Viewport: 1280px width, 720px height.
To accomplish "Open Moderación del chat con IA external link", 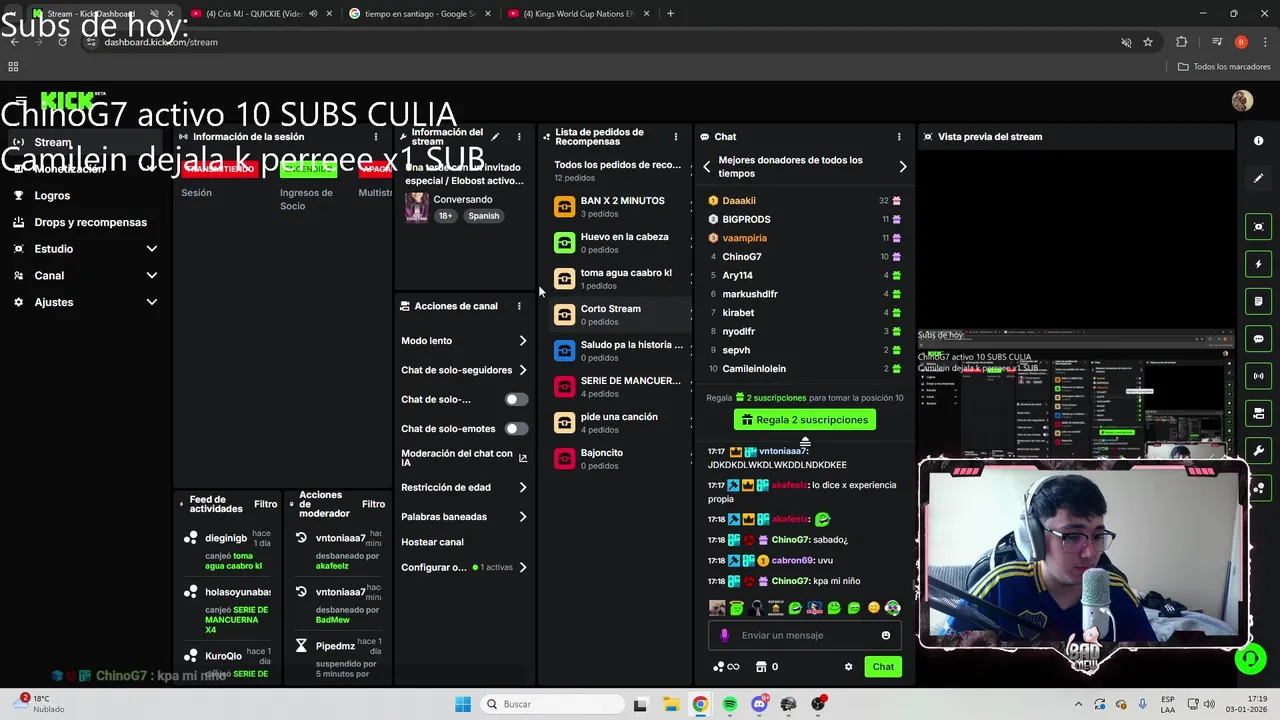I will click(x=522, y=458).
